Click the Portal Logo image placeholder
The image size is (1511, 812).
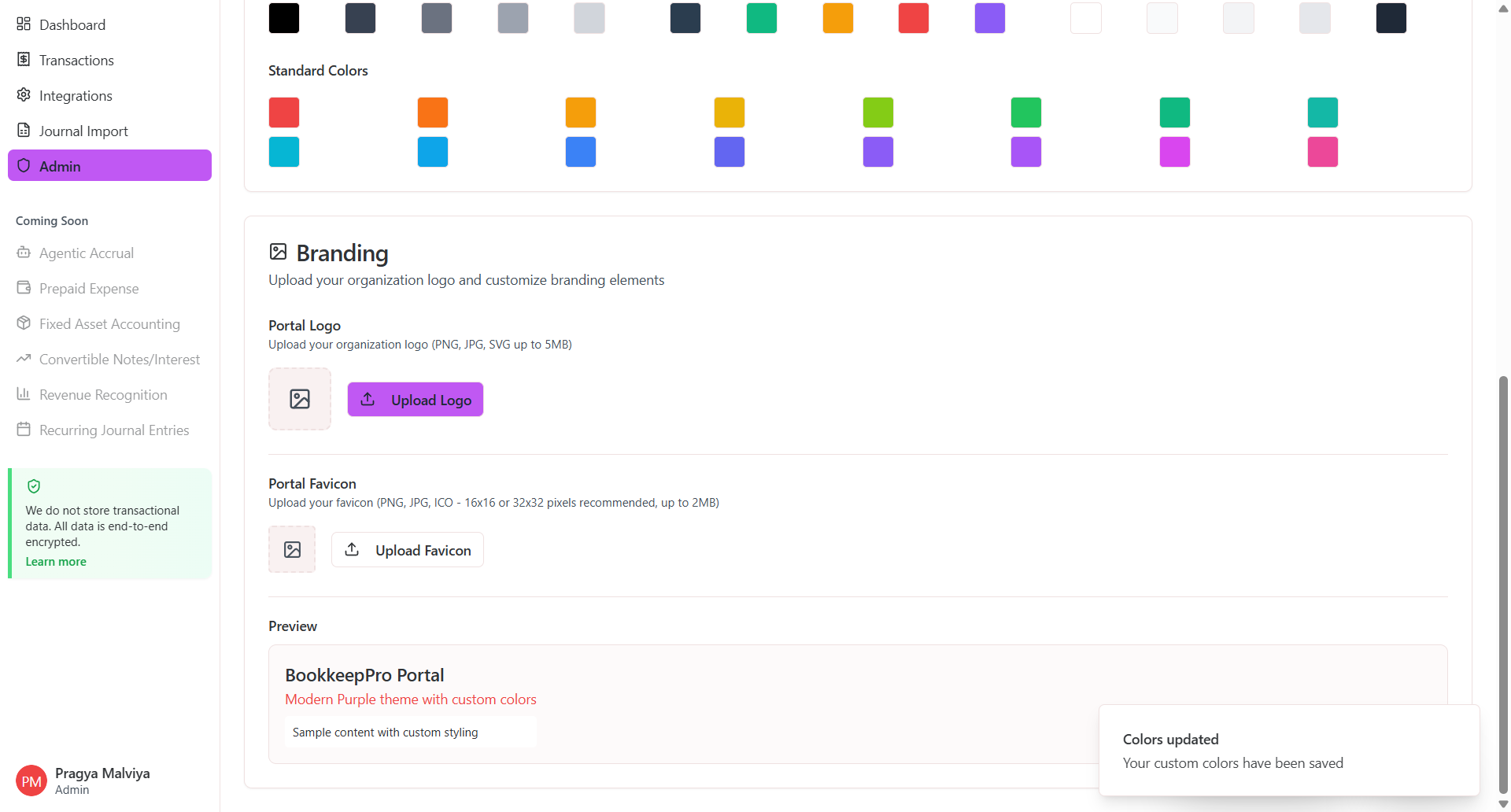(300, 399)
